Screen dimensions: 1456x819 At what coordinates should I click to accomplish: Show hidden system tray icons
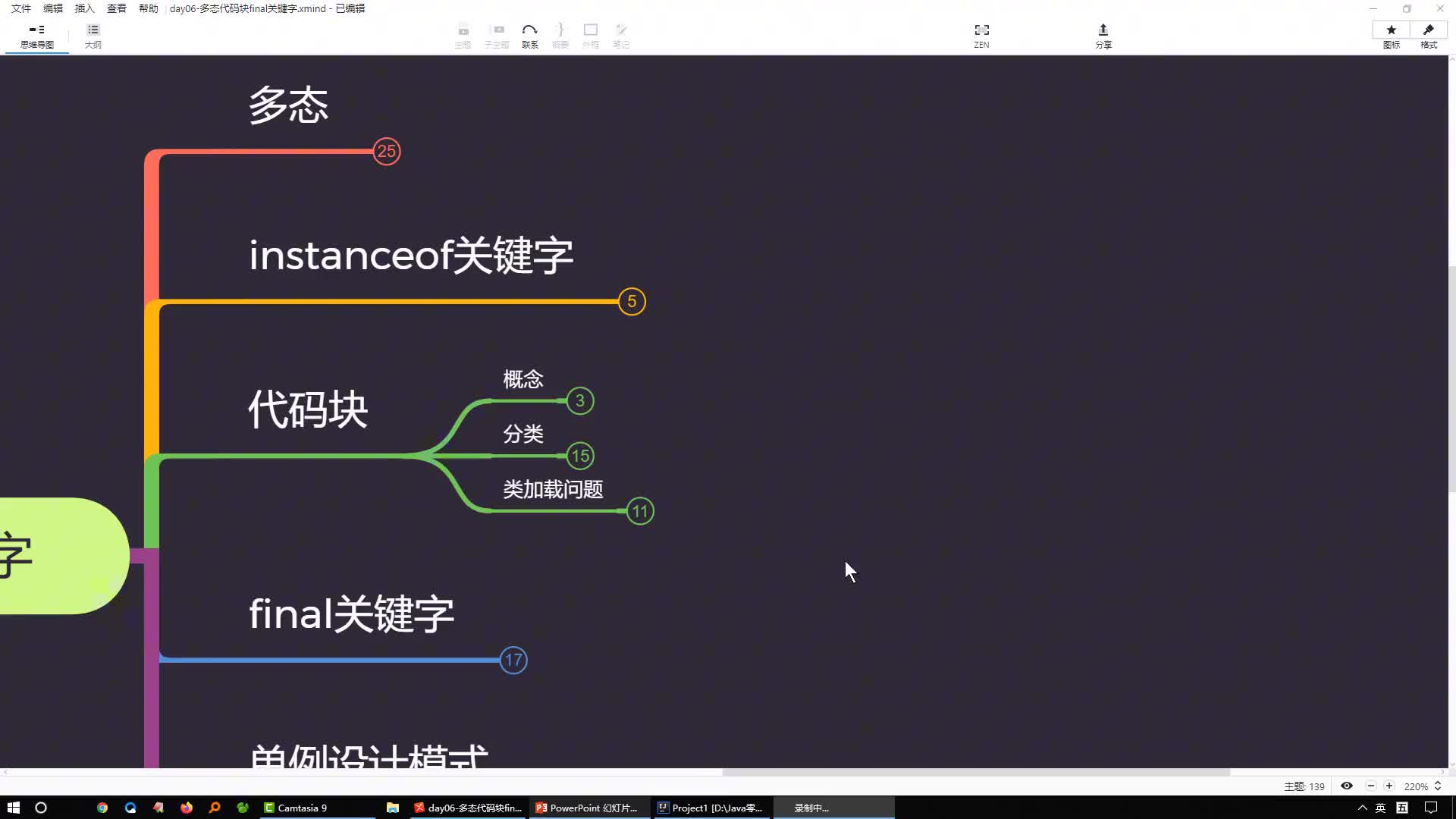click(1362, 808)
